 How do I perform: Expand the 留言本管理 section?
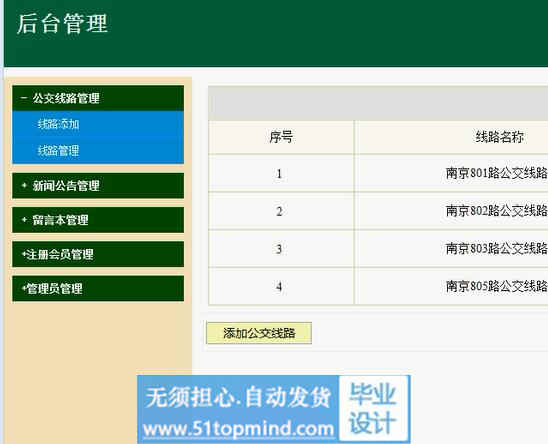[98, 220]
